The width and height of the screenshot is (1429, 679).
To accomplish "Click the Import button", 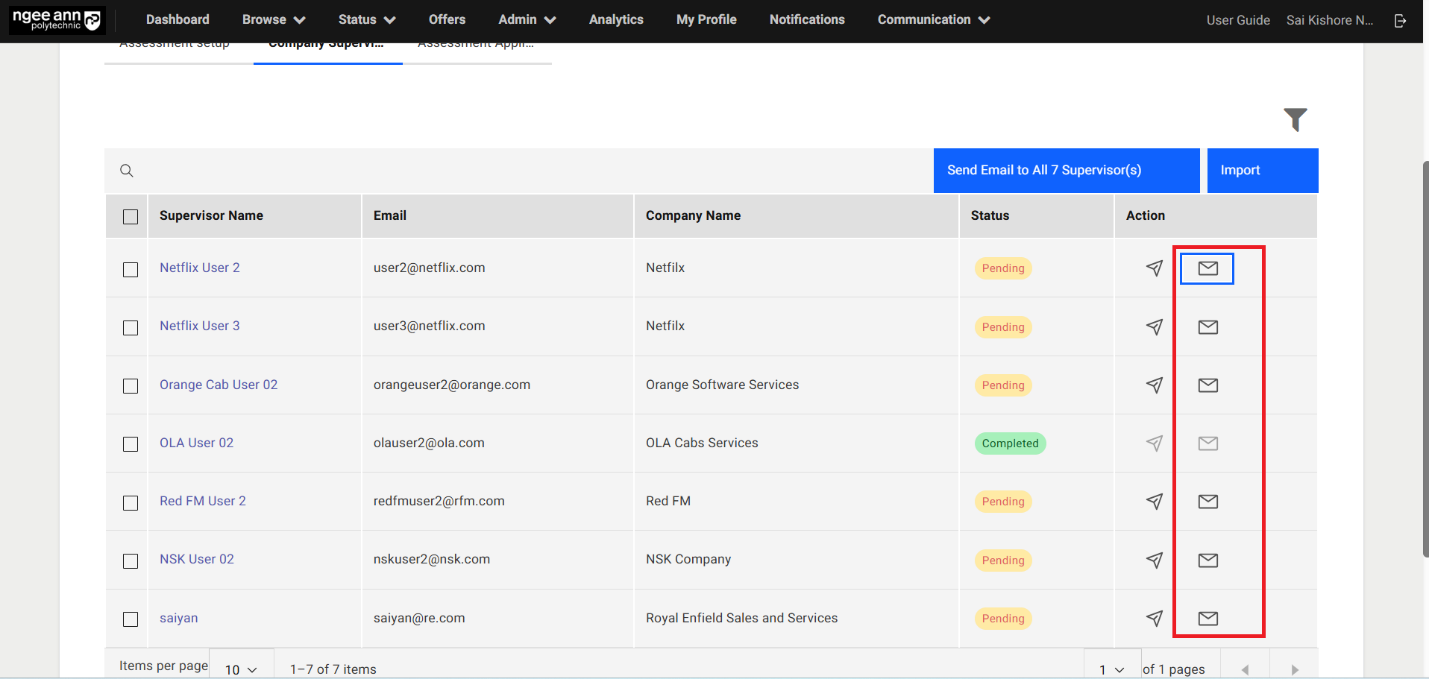I will [x=1261, y=170].
